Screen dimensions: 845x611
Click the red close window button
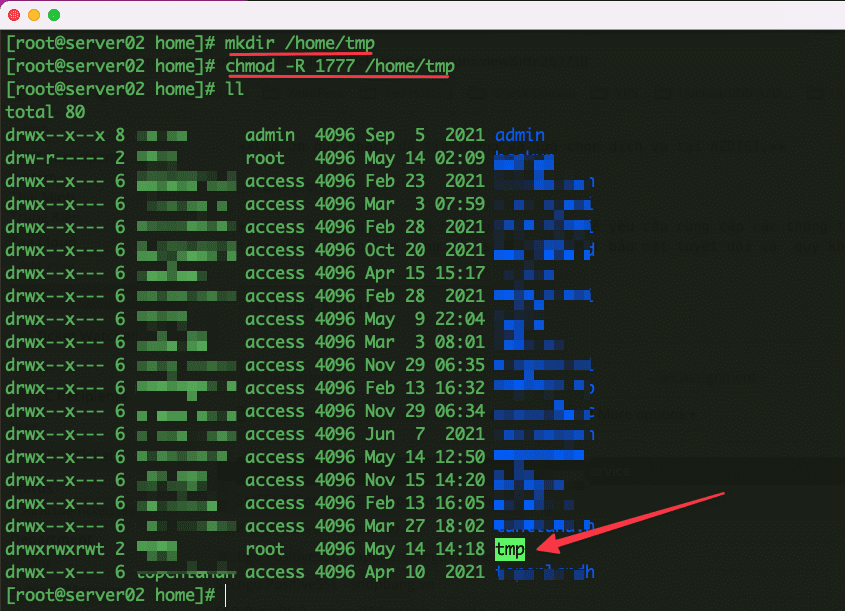click(x=14, y=15)
